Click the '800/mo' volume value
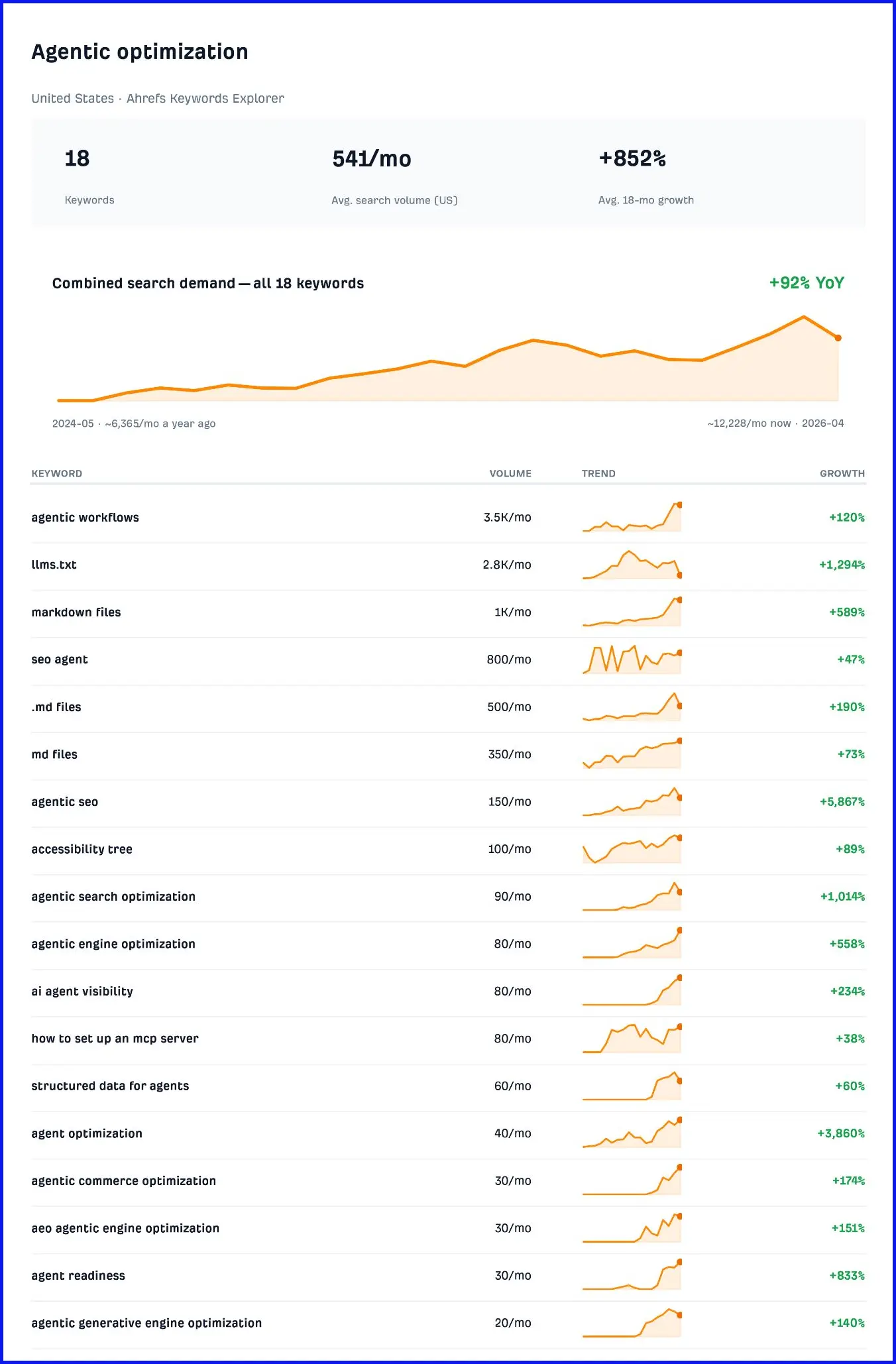Screen dimensions: 896x1364 509,659
